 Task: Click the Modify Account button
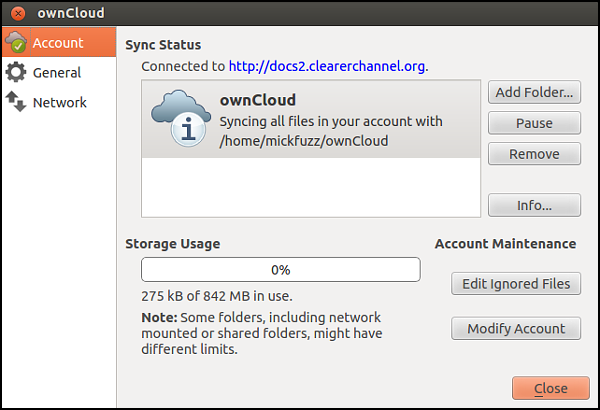click(515, 328)
